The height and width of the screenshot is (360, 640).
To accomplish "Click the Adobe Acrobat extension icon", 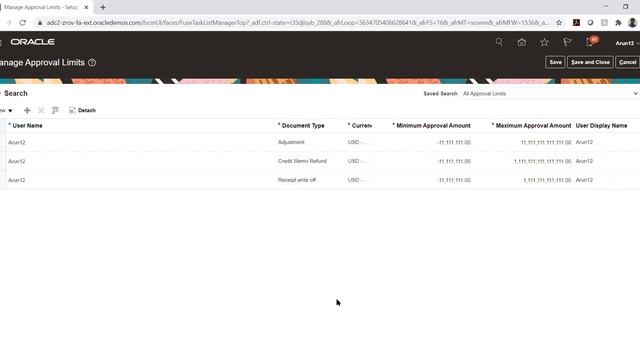I will pyautogui.click(x=576, y=23).
